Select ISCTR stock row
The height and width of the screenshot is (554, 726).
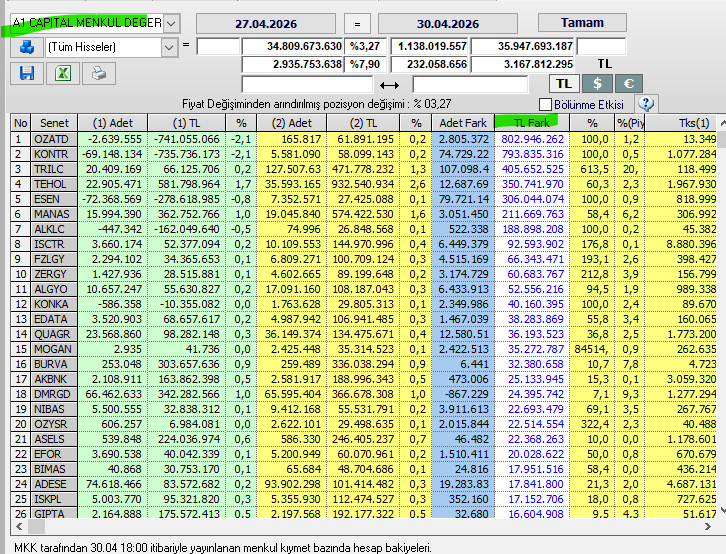(363, 244)
